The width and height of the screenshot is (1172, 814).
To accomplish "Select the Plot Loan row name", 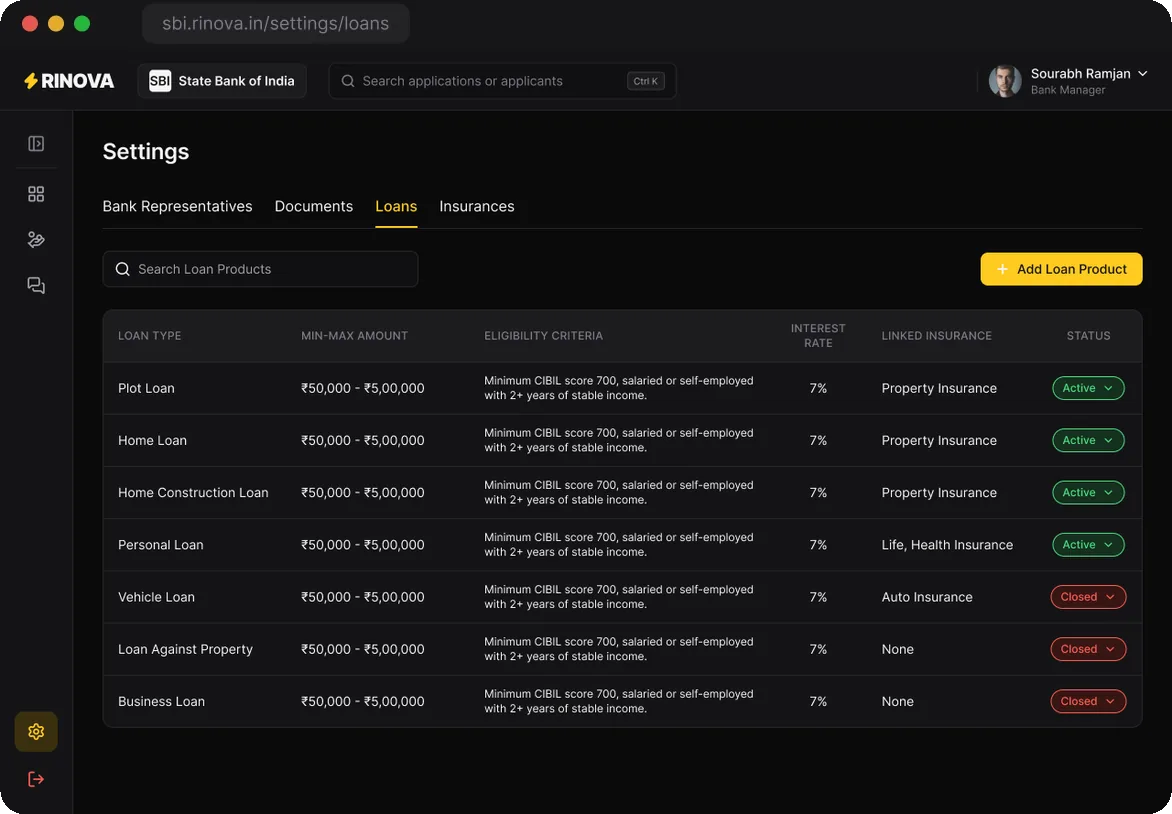I will click(146, 388).
